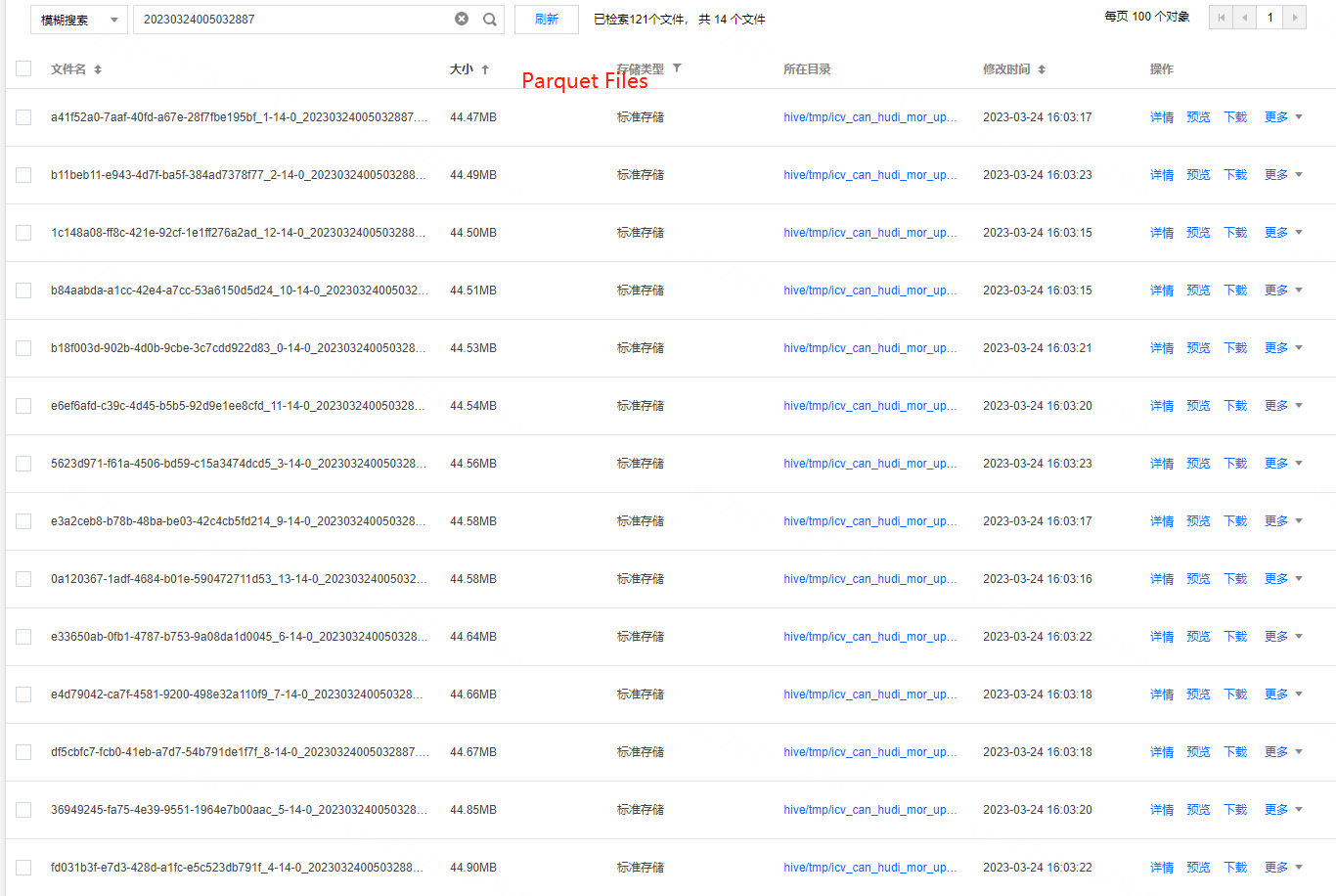Click the file name starting with 36949245

[239, 810]
